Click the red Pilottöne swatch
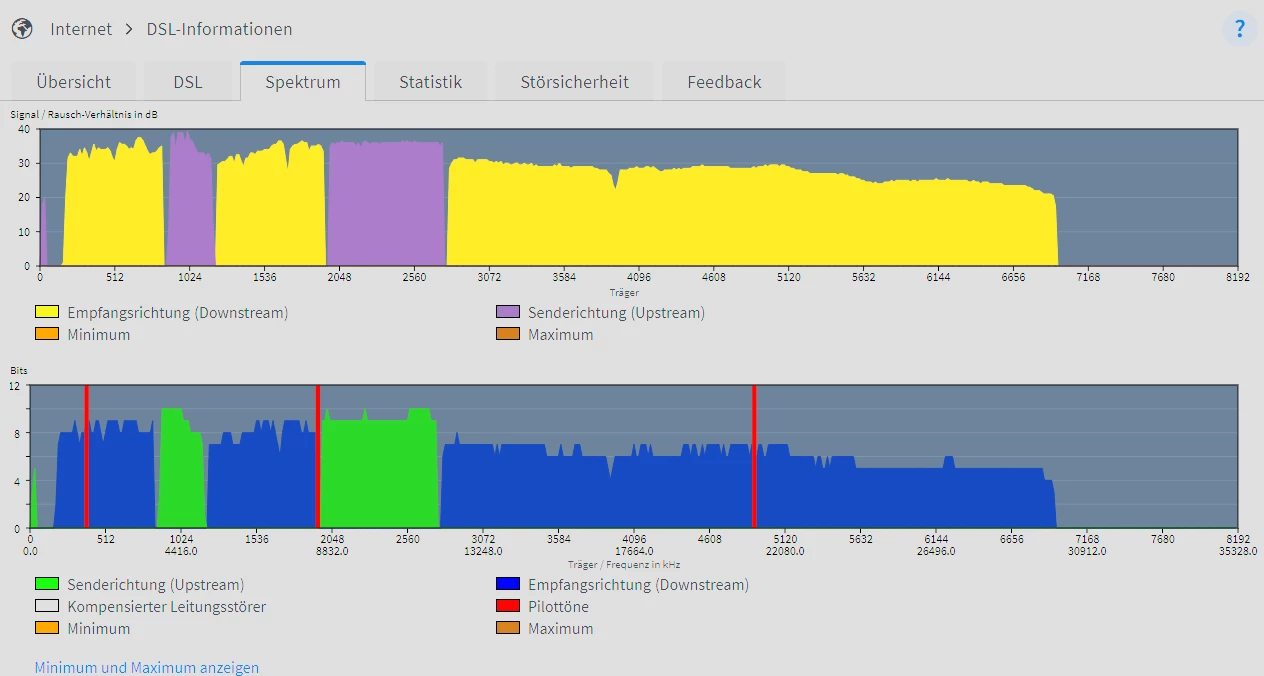Viewport: 1264px width, 676px height. [508, 606]
